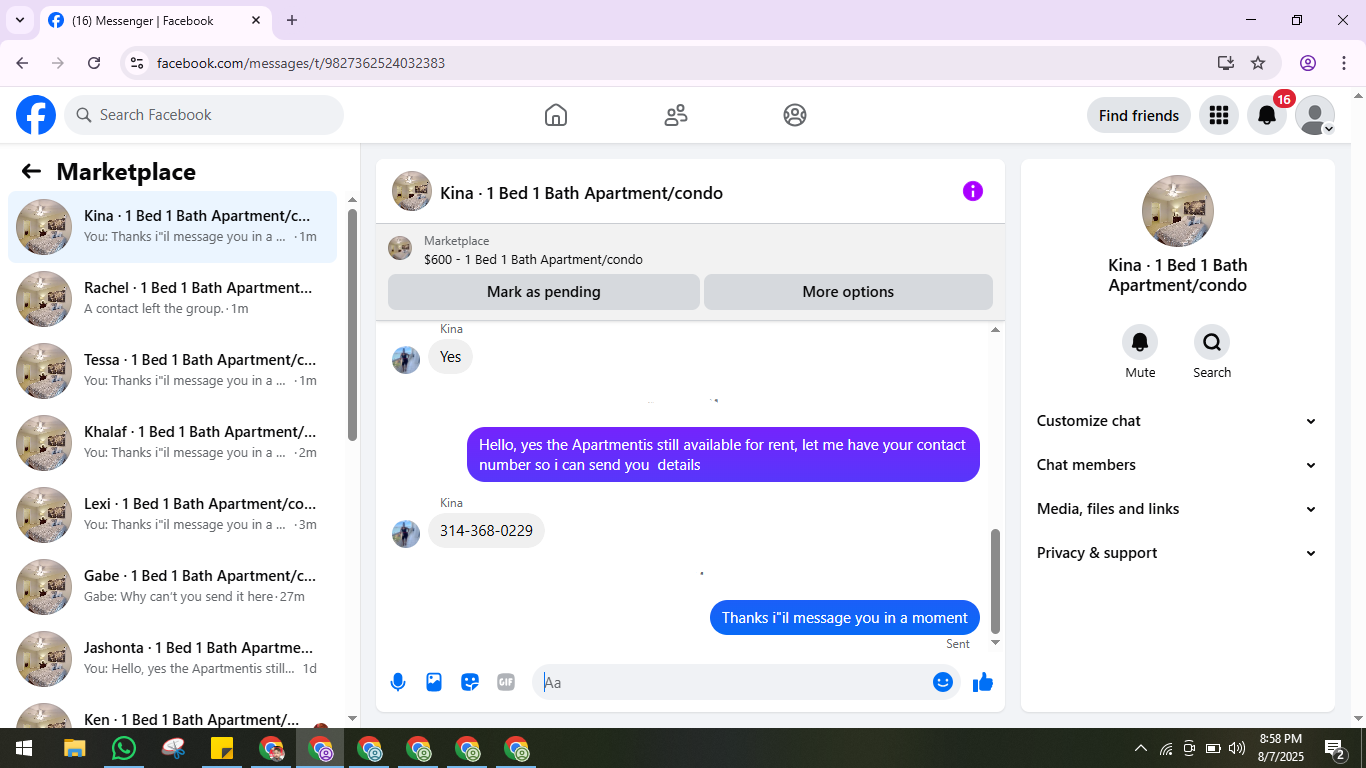The image size is (1366, 768).
Task: Click the message '314-368-0229'
Action: click(x=486, y=531)
